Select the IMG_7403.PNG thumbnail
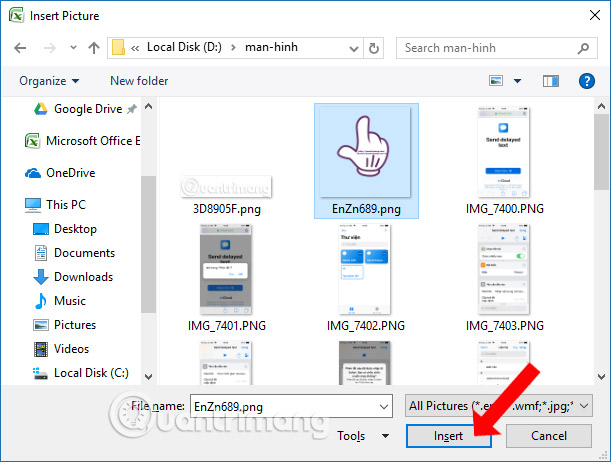611x462 pixels. pyautogui.click(x=504, y=269)
